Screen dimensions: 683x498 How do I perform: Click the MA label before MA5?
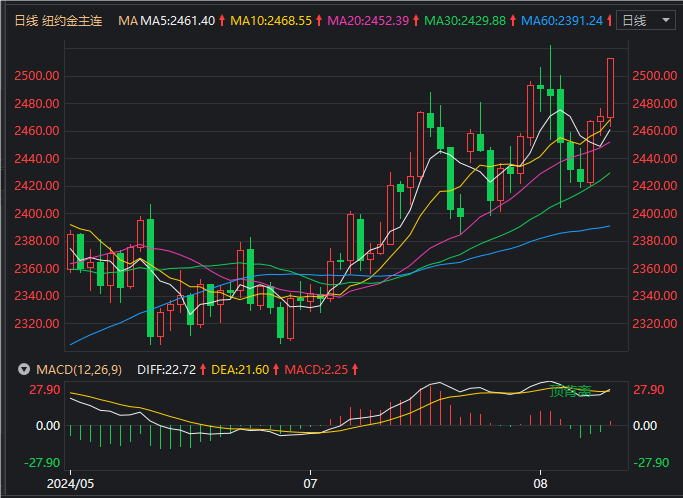pyautogui.click(x=127, y=20)
